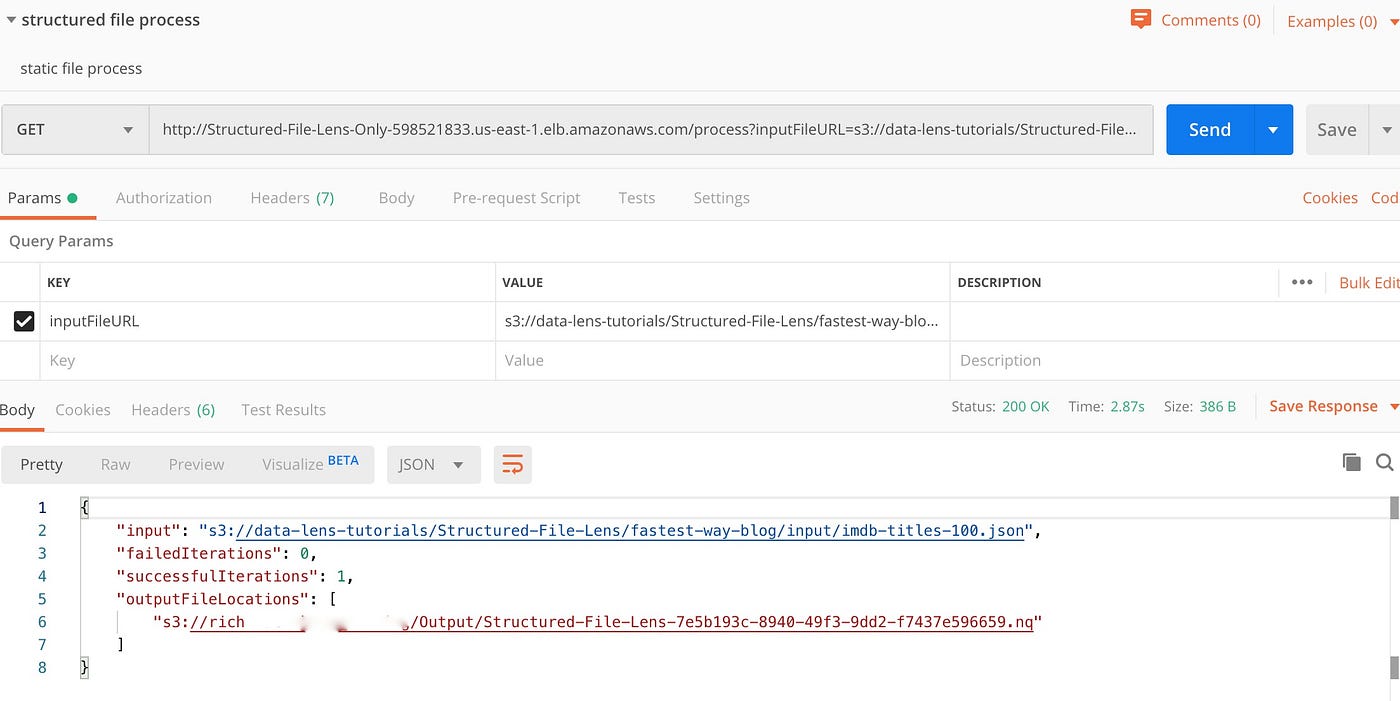Click the s3 value cell for inputFileURL
The width and height of the screenshot is (1400, 701).
click(x=722, y=321)
